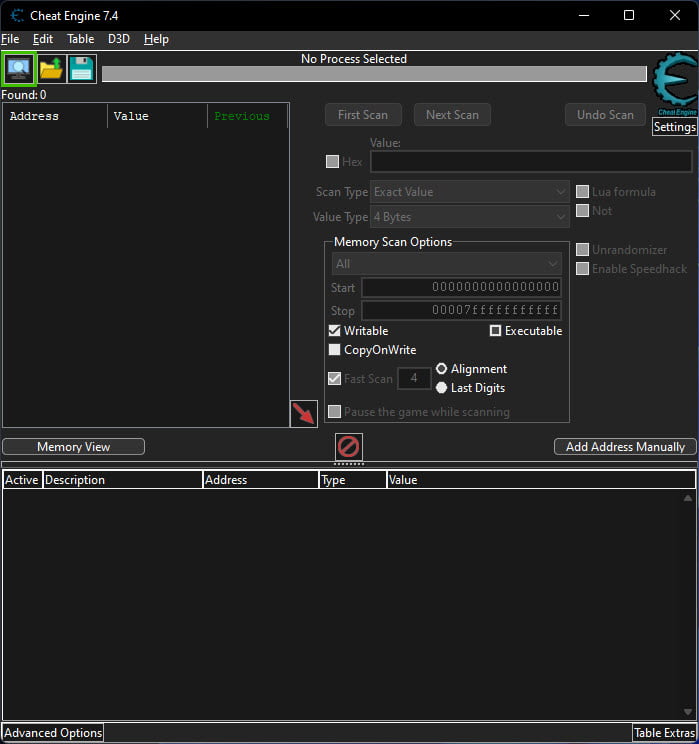Uncheck the Writable checkbox
Viewport: 699px width, 744px height.
(x=335, y=330)
